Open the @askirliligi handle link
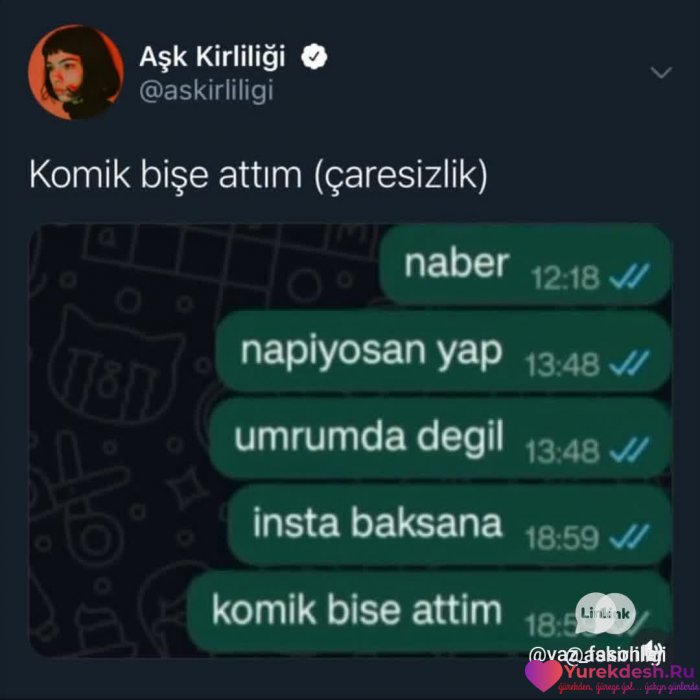Viewport: 700px width, 700px height. pos(206,92)
